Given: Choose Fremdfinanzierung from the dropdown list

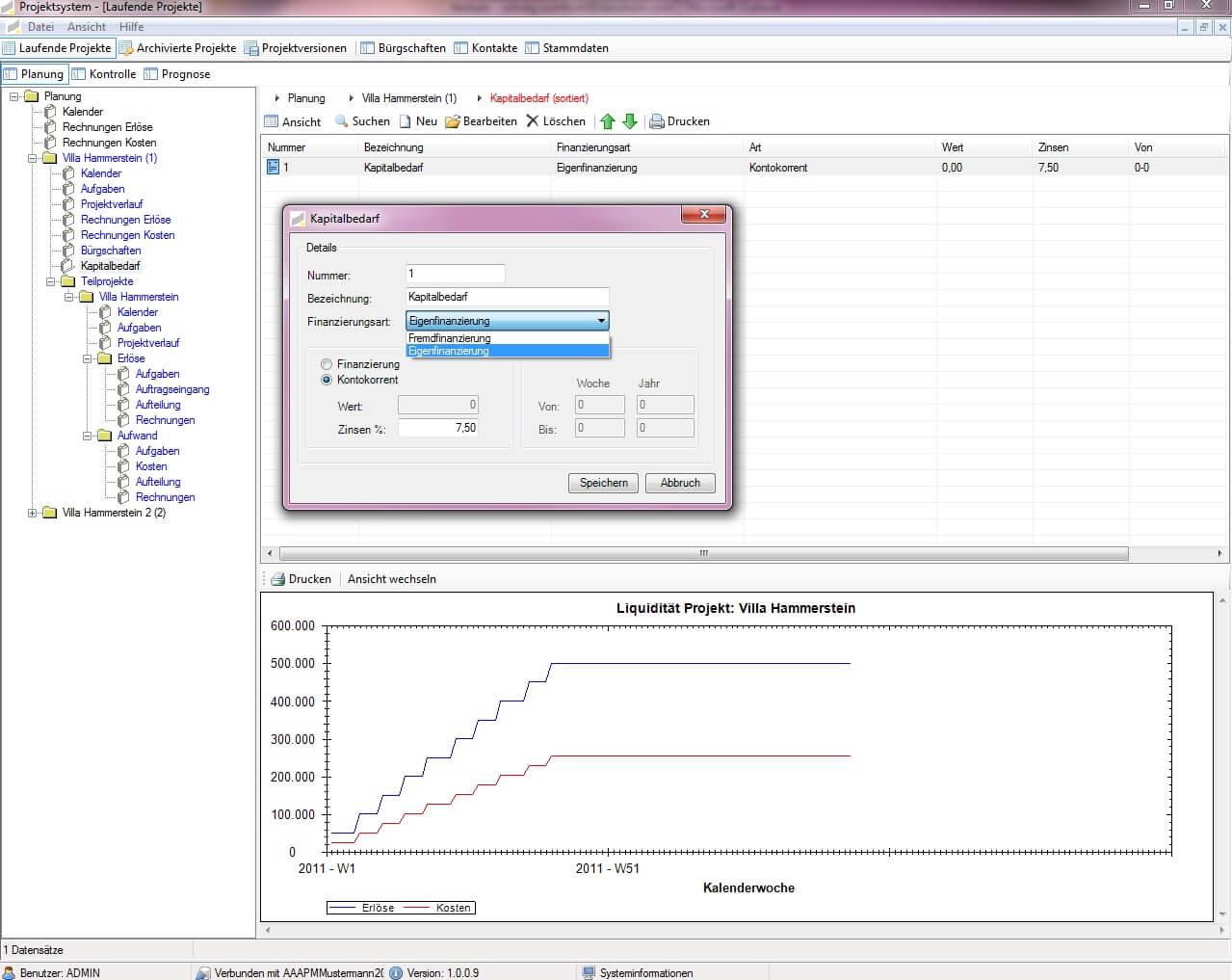Looking at the screenshot, I should 450,338.
